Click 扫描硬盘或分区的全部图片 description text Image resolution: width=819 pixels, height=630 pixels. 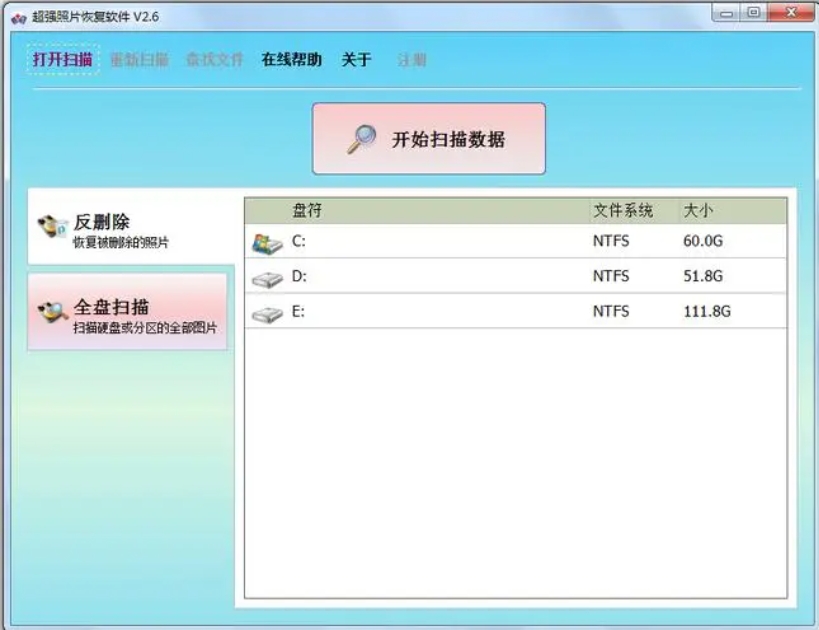coord(145,328)
